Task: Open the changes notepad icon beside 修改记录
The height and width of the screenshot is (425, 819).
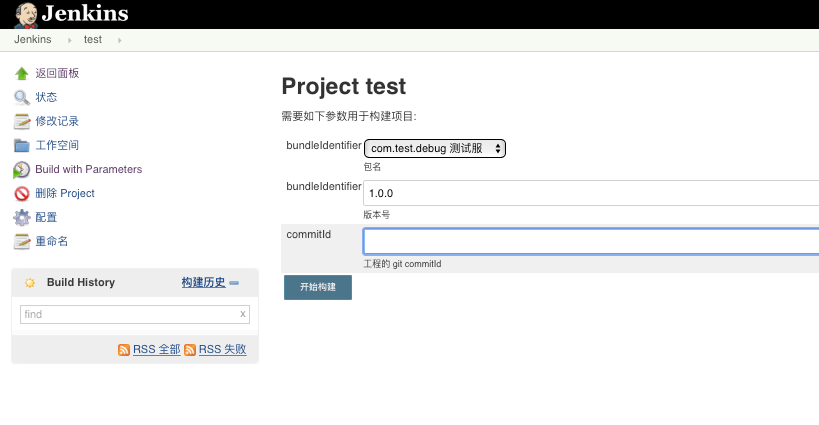Action: pos(21,121)
